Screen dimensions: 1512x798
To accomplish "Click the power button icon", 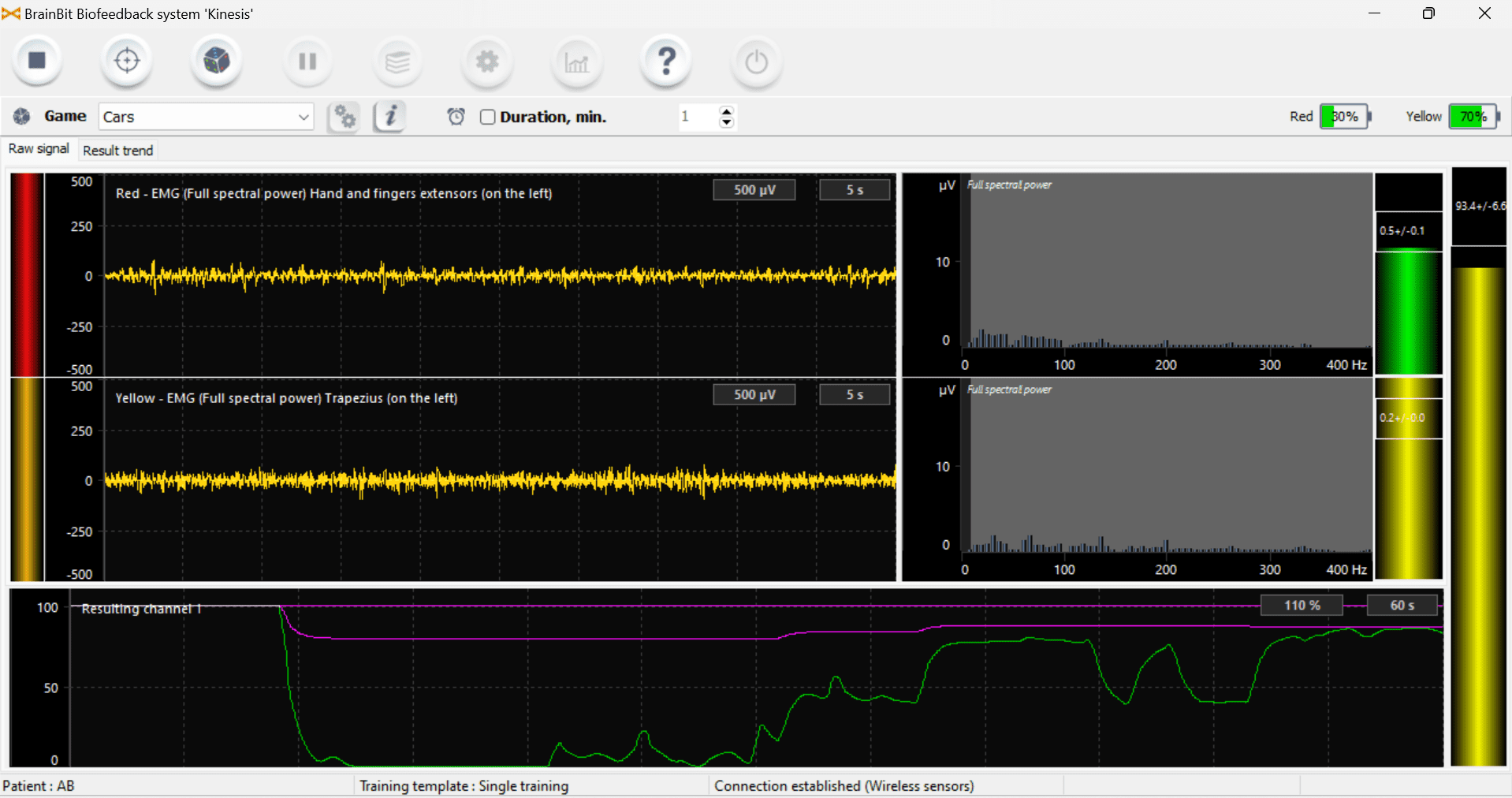I will pyautogui.click(x=756, y=62).
